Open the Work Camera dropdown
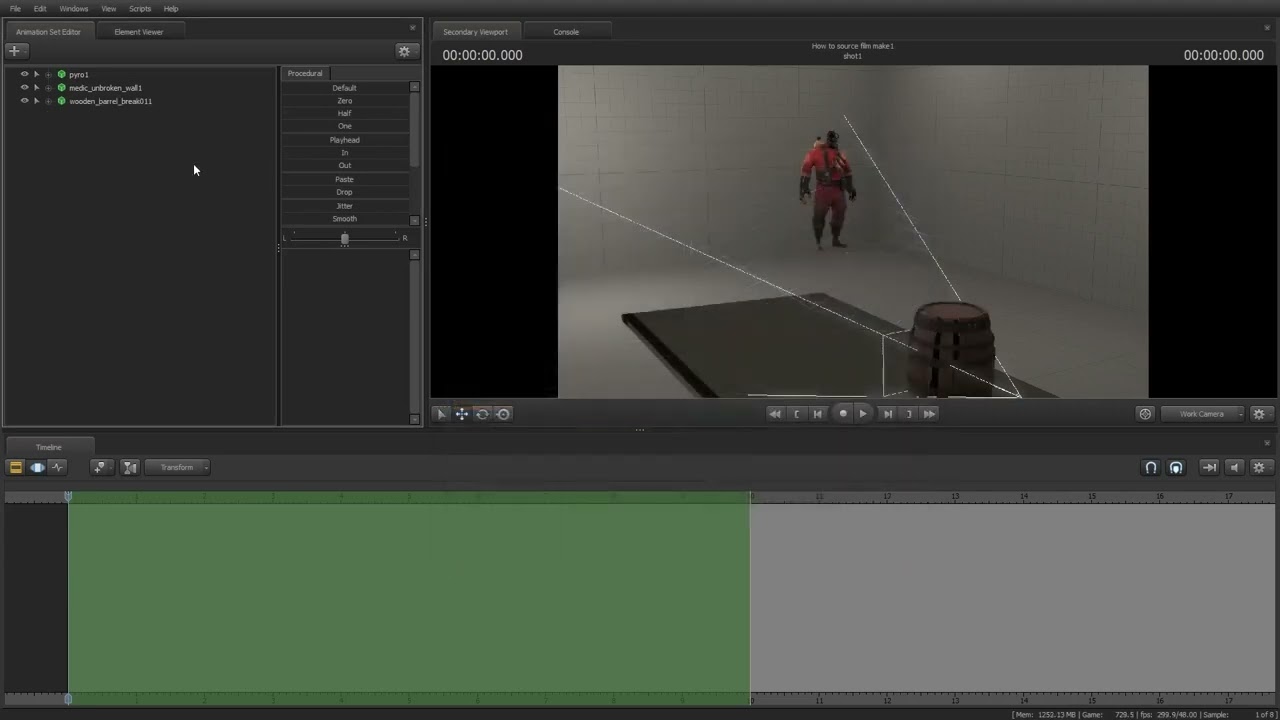The height and width of the screenshot is (720, 1280). [x=1202, y=414]
